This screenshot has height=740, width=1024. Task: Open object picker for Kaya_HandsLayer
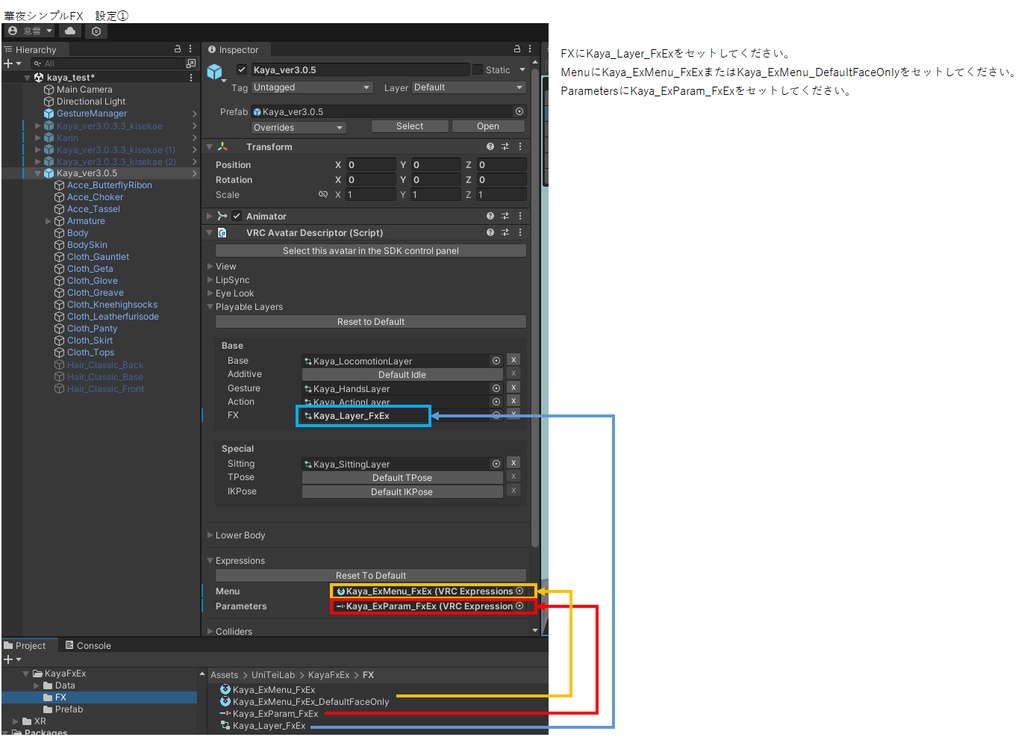pos(496,389)
